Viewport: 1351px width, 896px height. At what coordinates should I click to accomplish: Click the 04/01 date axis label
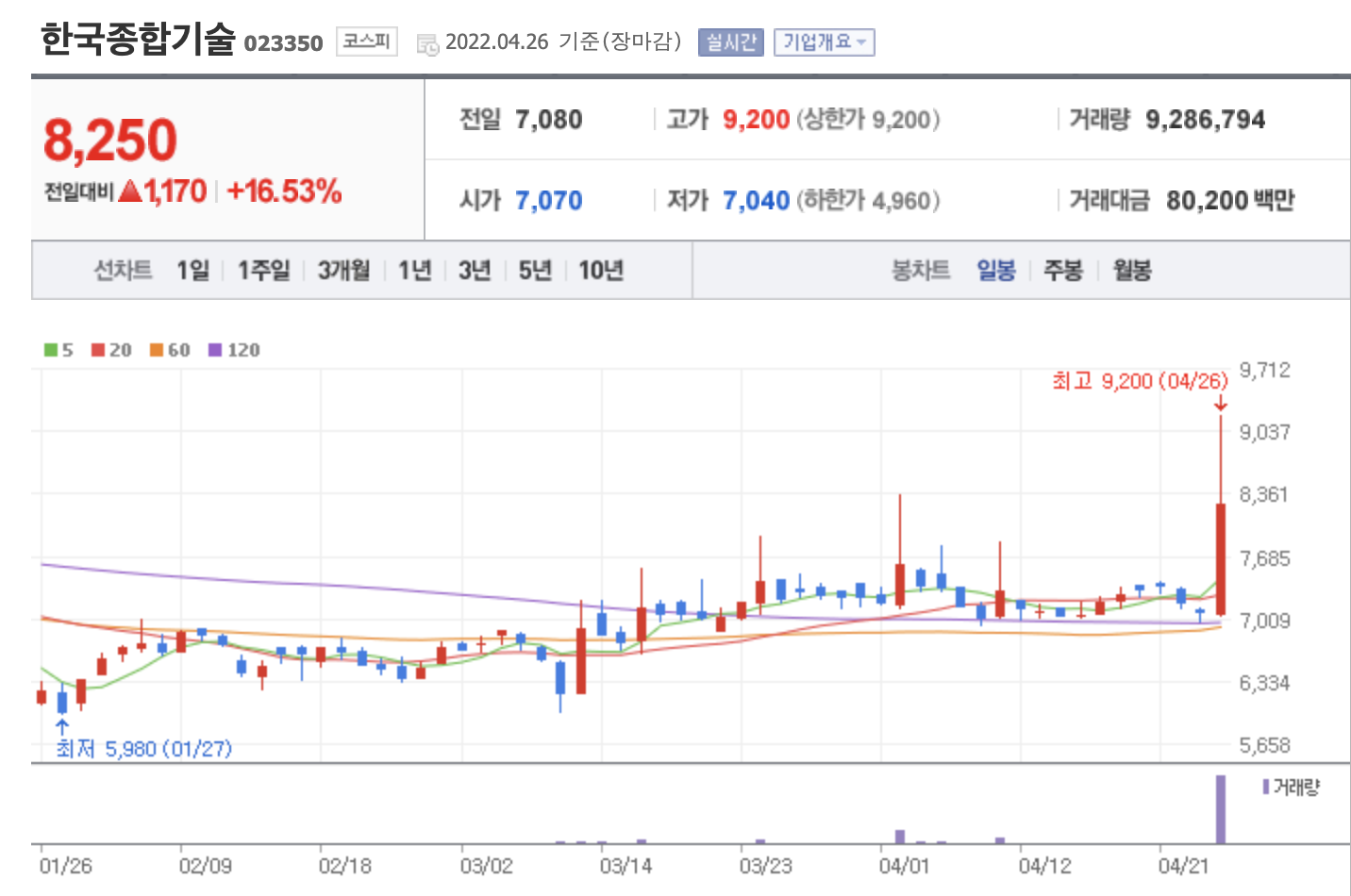click(x=905, y=866)
